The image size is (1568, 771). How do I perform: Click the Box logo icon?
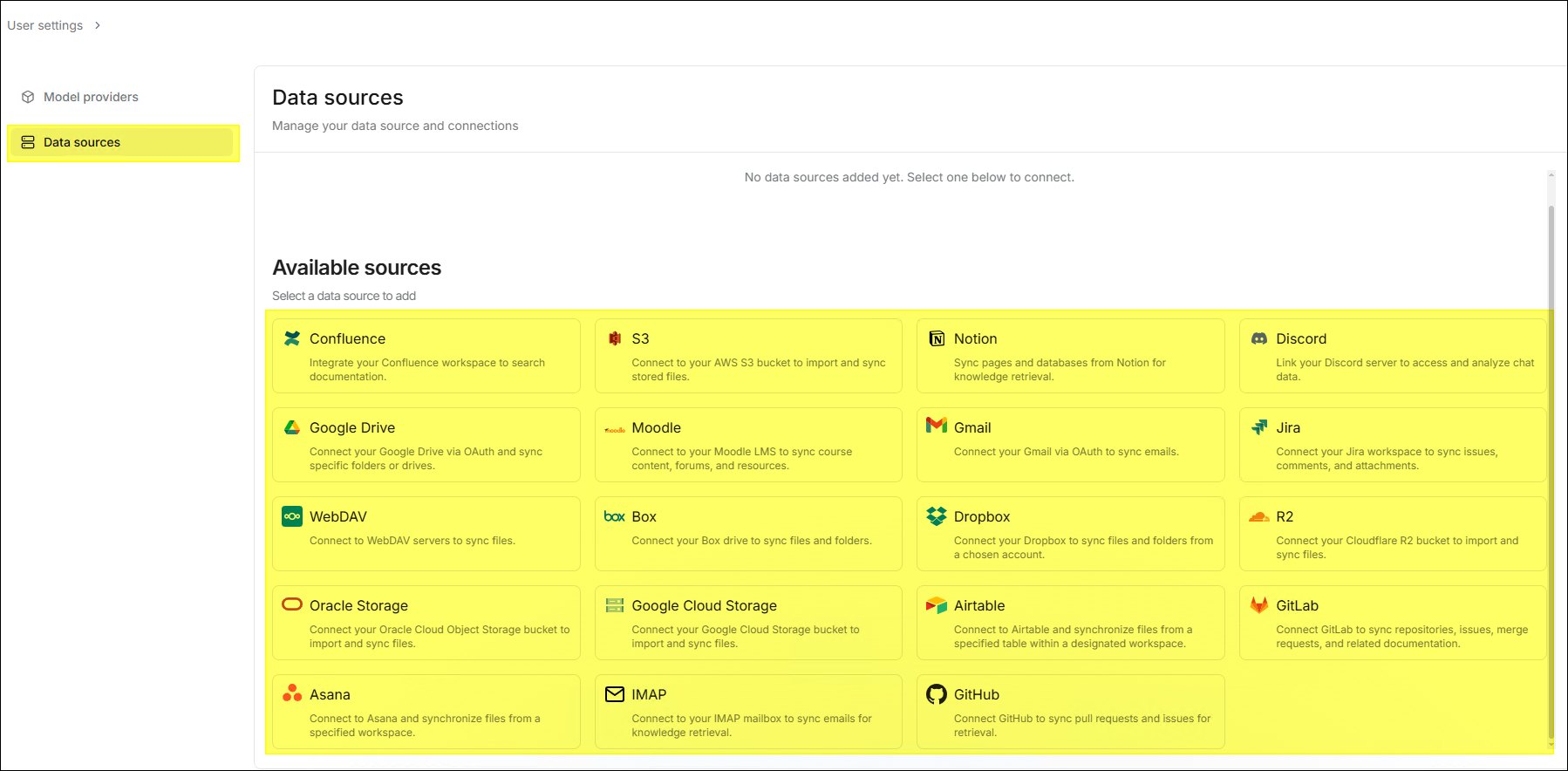615,516
